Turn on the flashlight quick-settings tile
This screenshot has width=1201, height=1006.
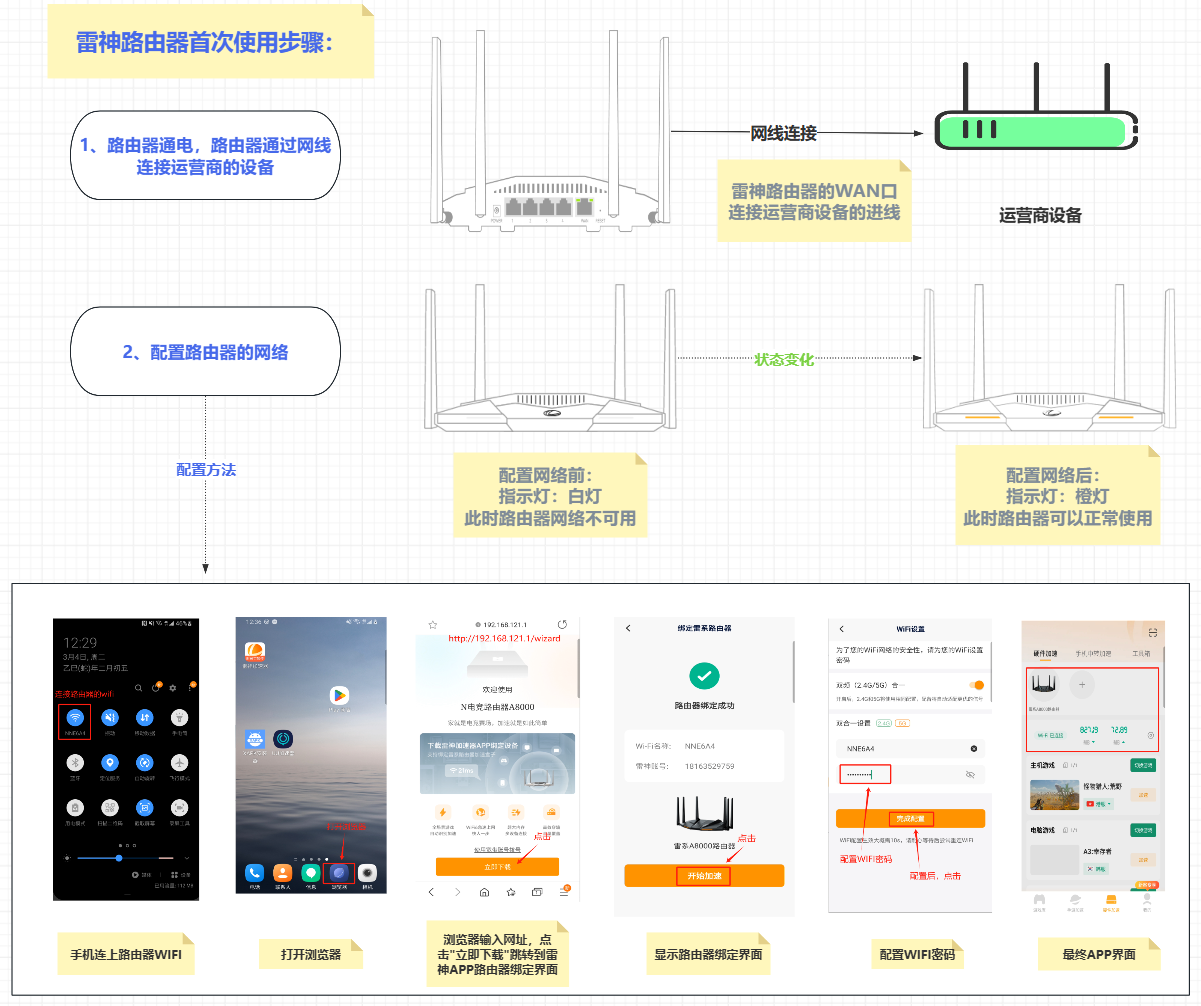point(178,717)
